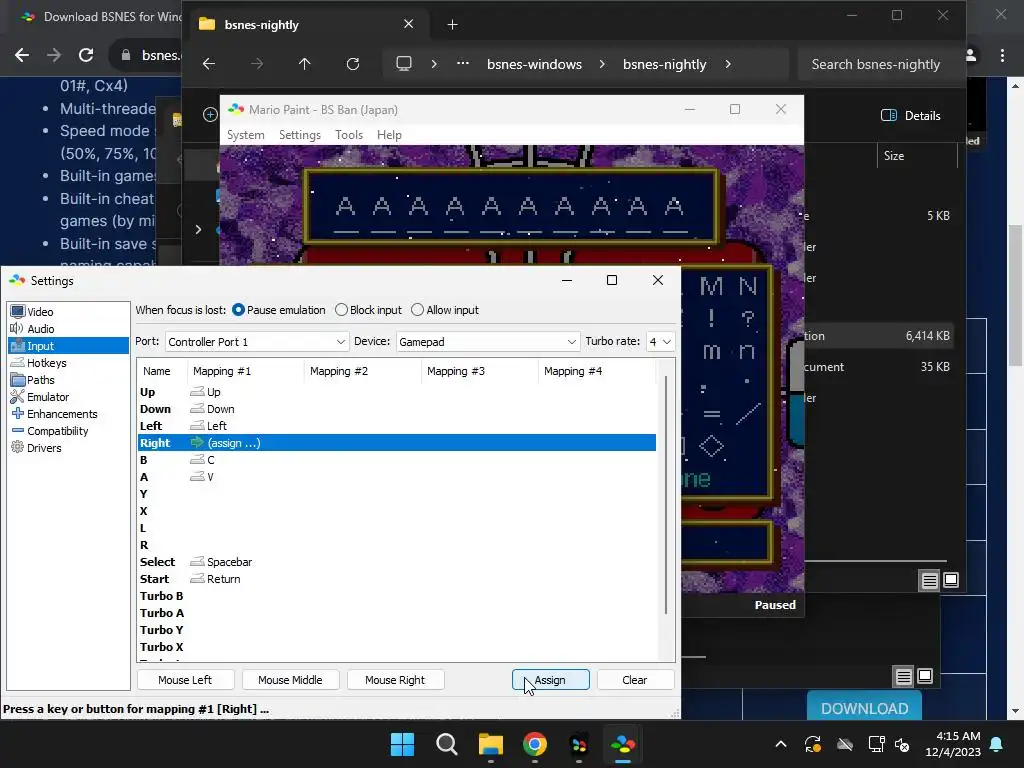
Task: Click the active bsnes taskbar icon
Action: click(623, 744)
